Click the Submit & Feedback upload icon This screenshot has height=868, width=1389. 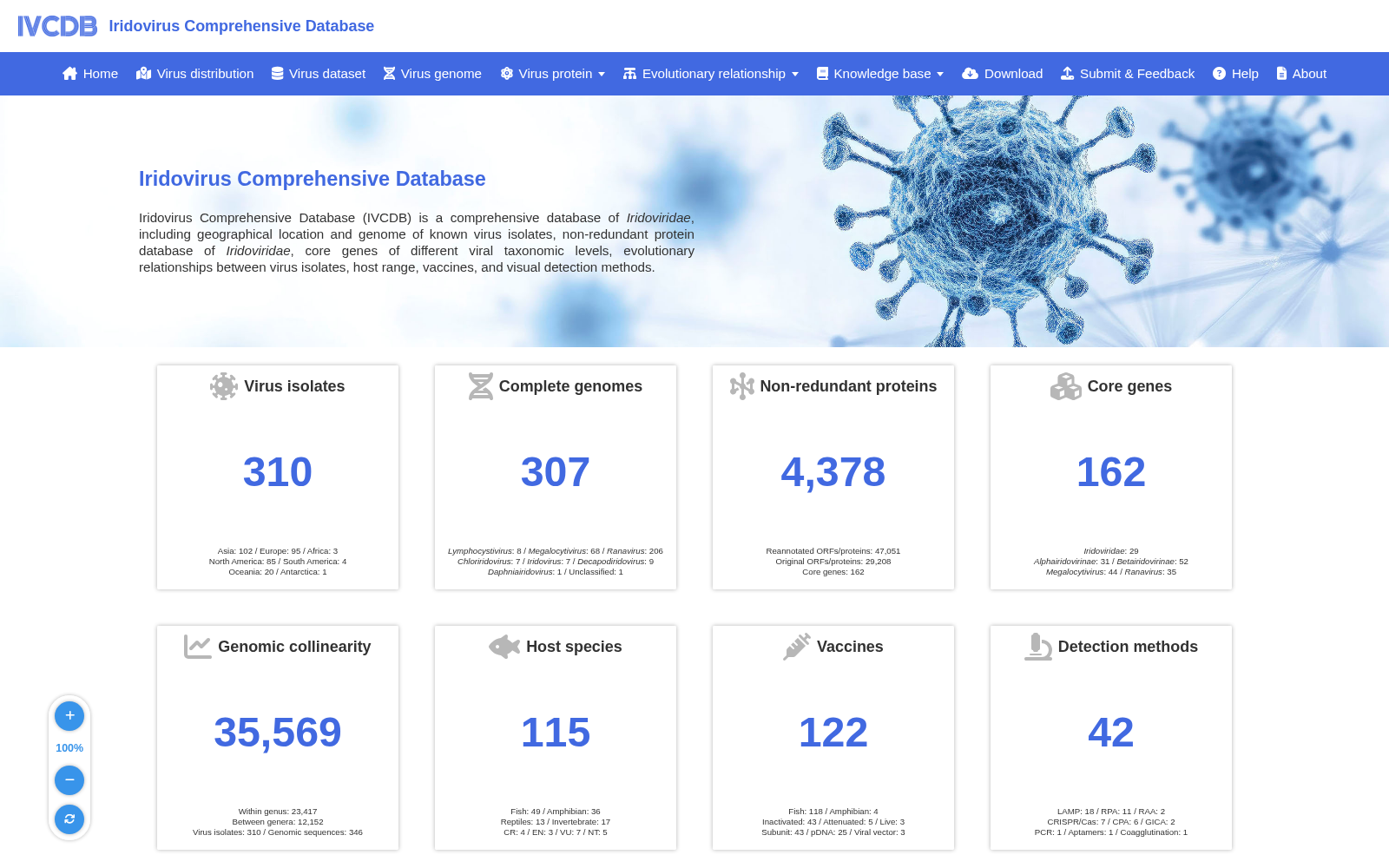pos(1068,74)
